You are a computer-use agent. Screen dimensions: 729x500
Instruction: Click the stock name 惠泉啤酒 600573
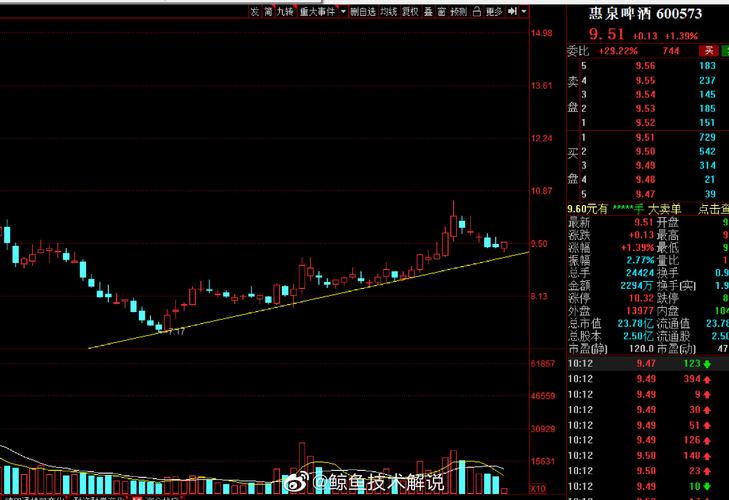click(x=645, y=13)
